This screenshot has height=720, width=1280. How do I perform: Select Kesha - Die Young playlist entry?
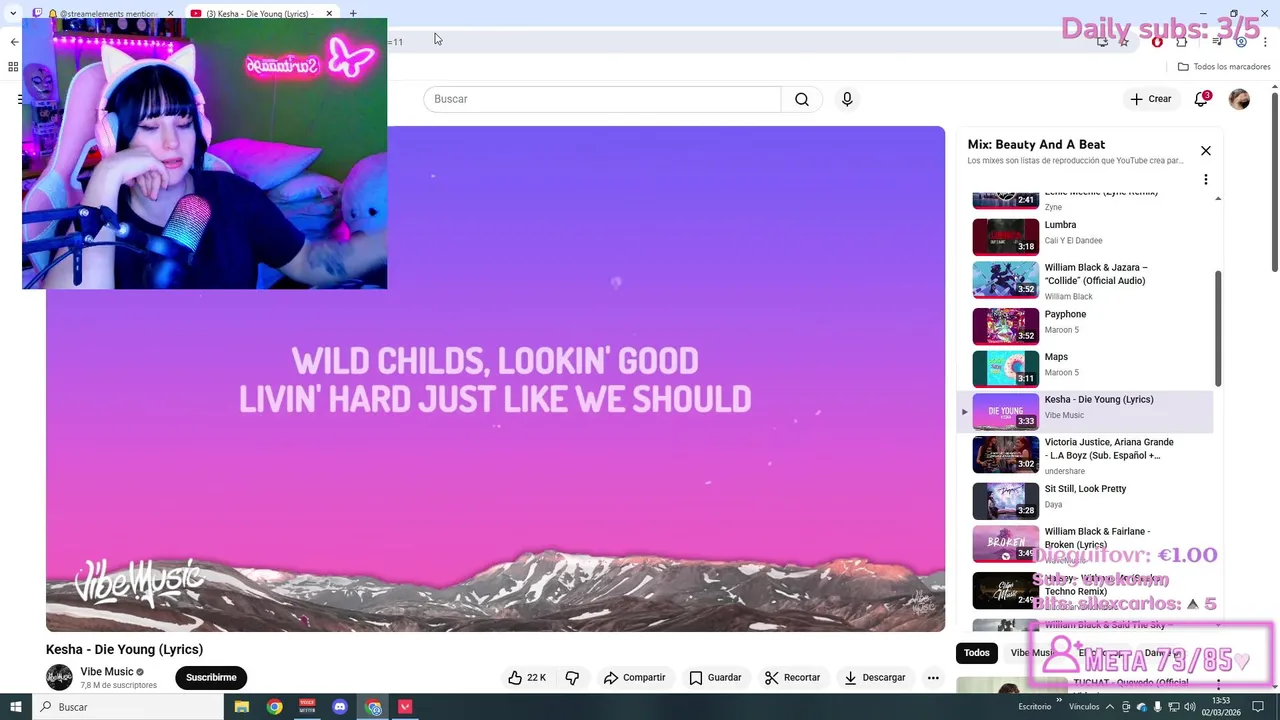[1085, 411]
